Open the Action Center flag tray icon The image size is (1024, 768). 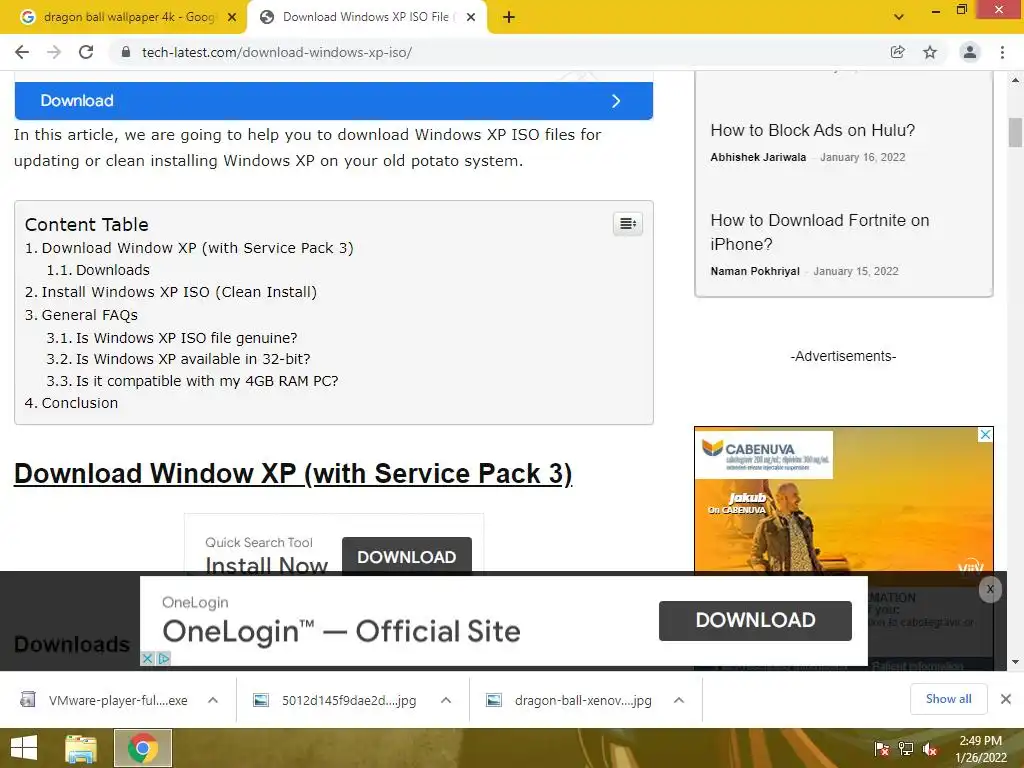click(x=881, y=749)
